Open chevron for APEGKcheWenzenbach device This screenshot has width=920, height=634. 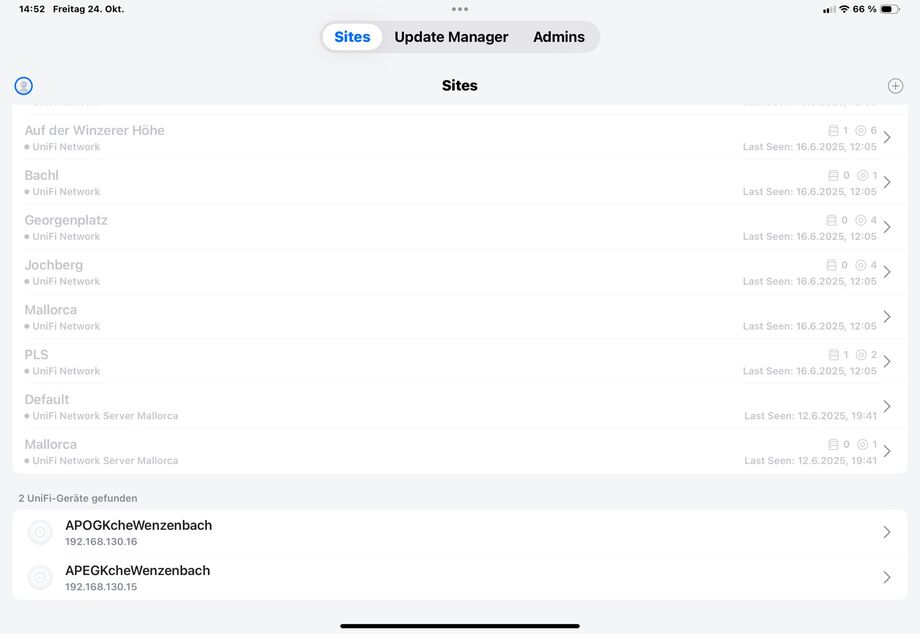pyautogui.click(x=887, y=577)
